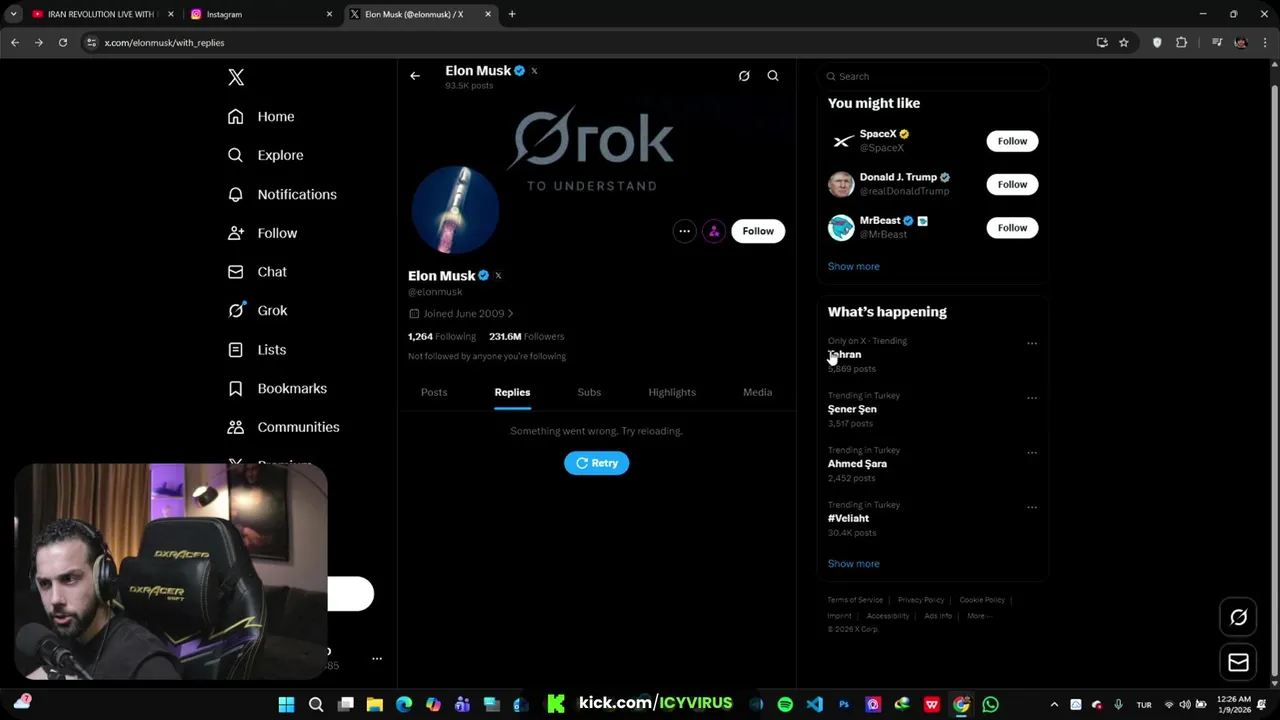Go to Home in sidebar
This screenshot has width=1280, height=720.
261,117
